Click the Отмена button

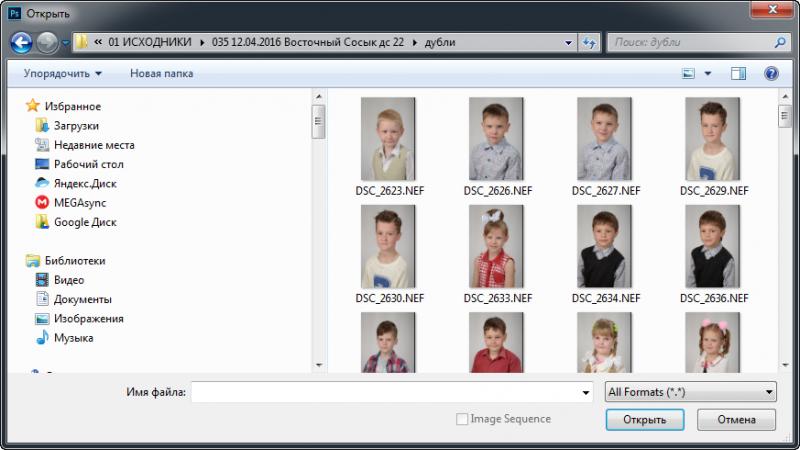tap(736, 419)
